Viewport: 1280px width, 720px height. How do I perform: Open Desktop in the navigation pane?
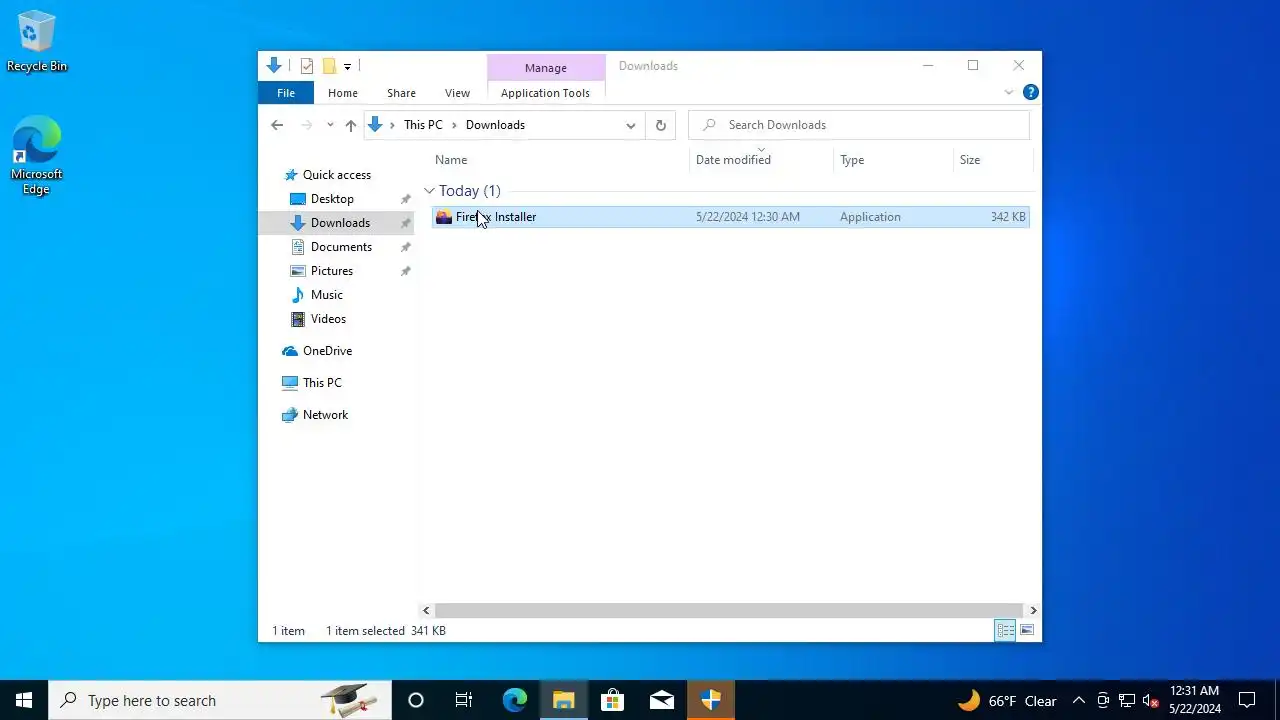[332, 199]
